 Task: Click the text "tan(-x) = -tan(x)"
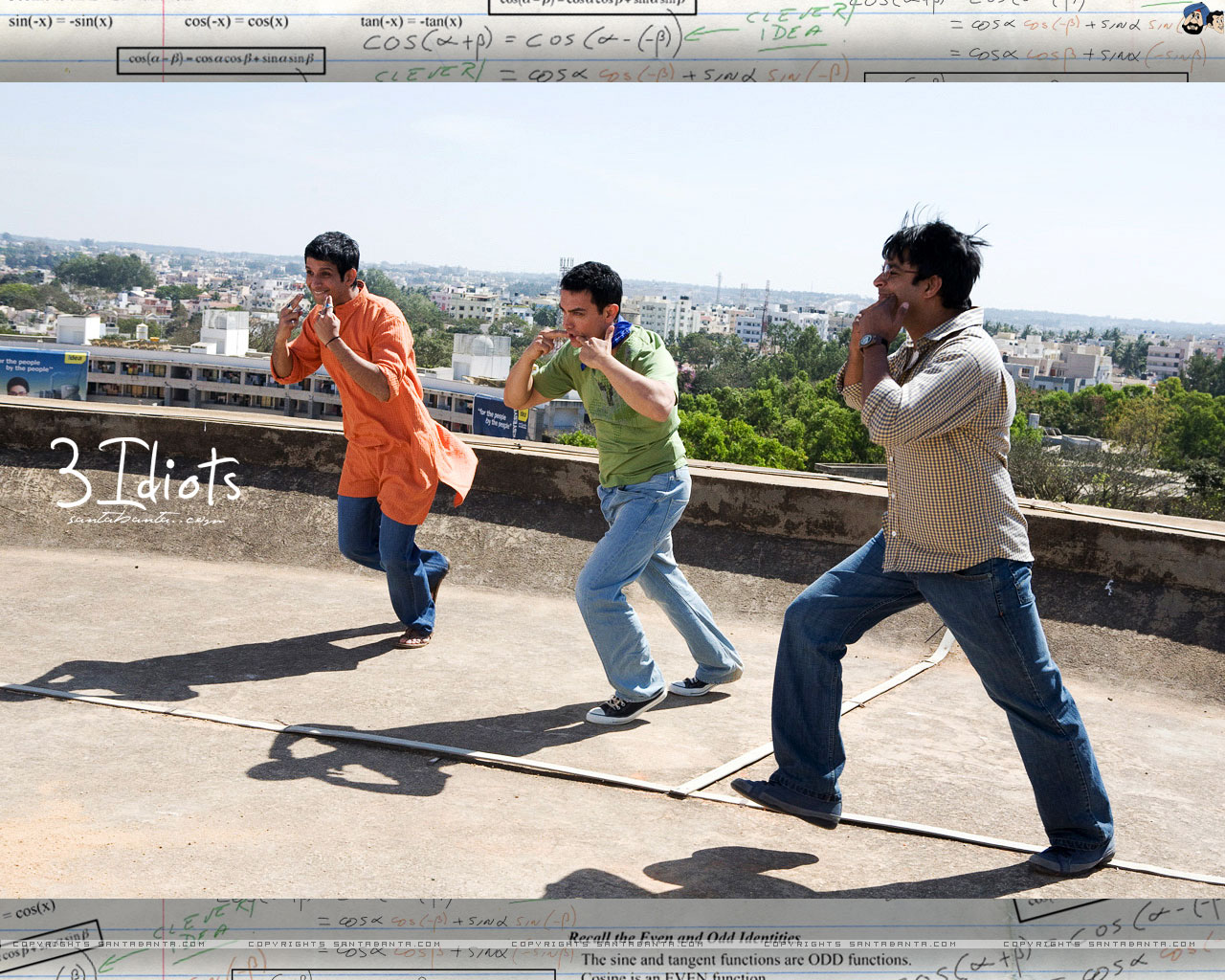[x=412, y=21]
